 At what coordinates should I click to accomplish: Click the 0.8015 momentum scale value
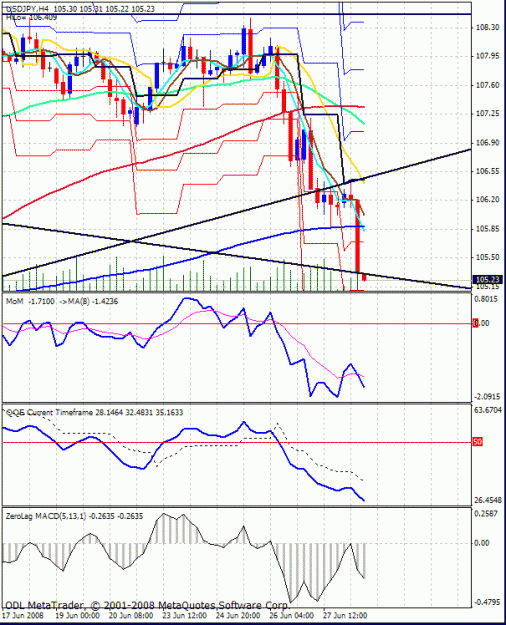pyautogui.click(x=486, y=299)
